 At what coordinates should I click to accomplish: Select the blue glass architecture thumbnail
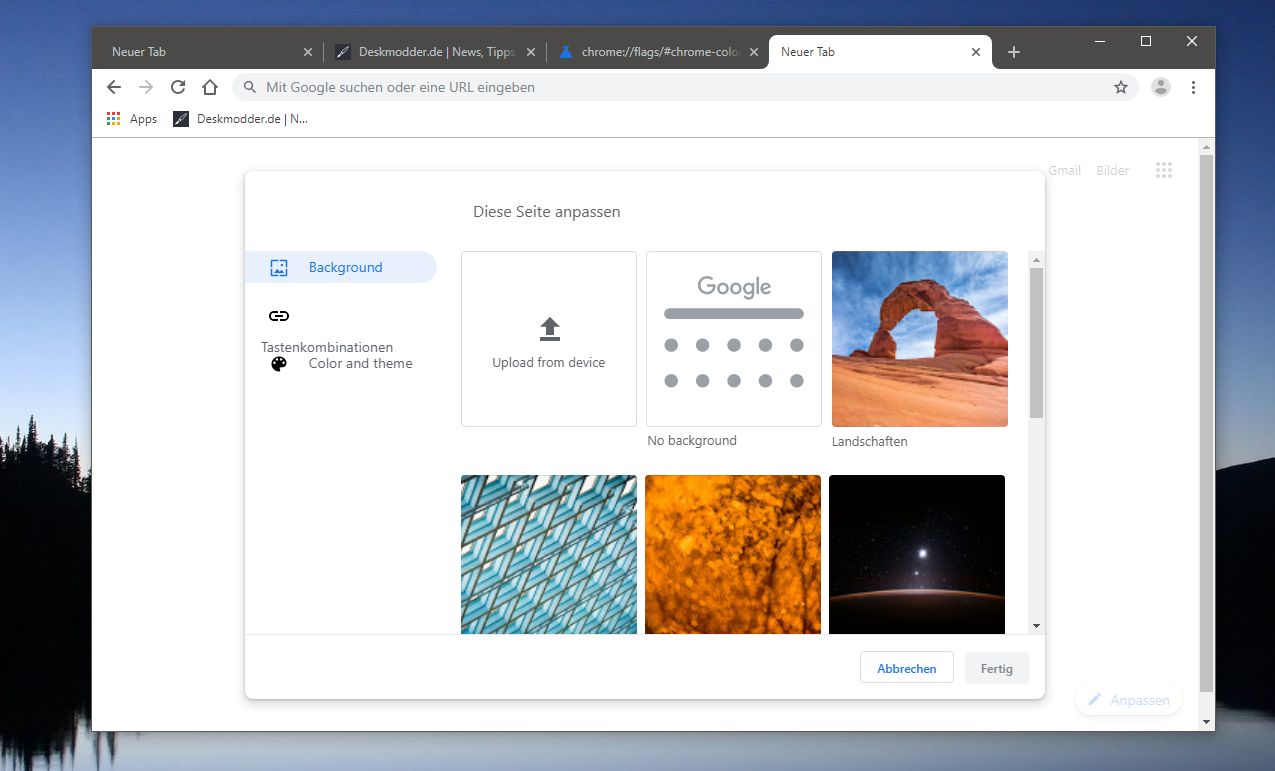tap(549, 554)
